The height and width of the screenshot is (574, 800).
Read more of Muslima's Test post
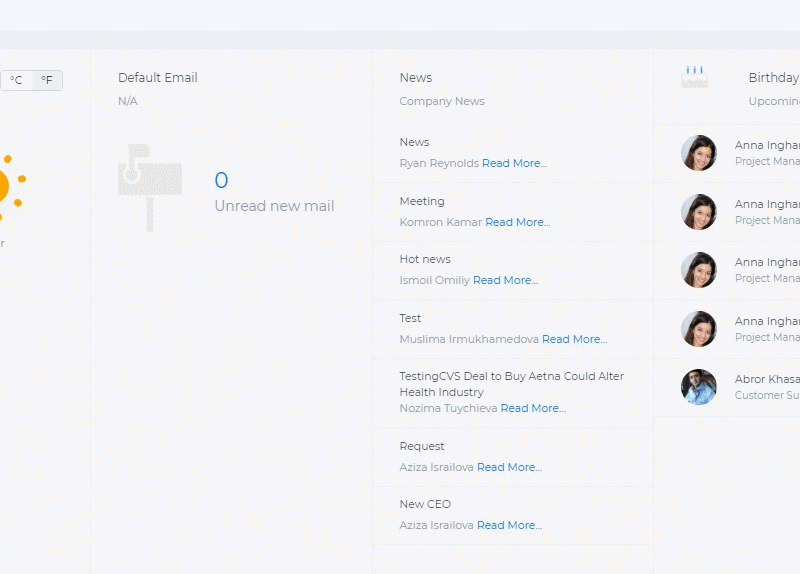574,339
